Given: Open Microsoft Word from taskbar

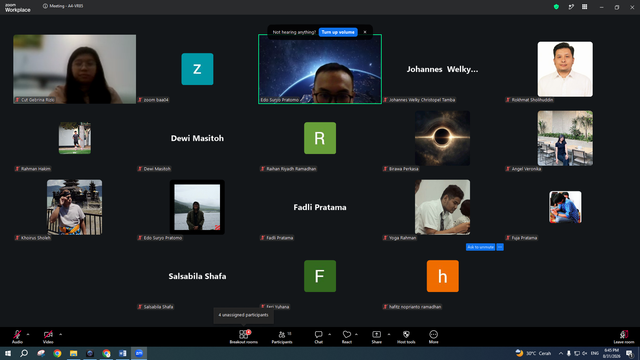Looking at the screenshot, I should (x=122, y=353).
